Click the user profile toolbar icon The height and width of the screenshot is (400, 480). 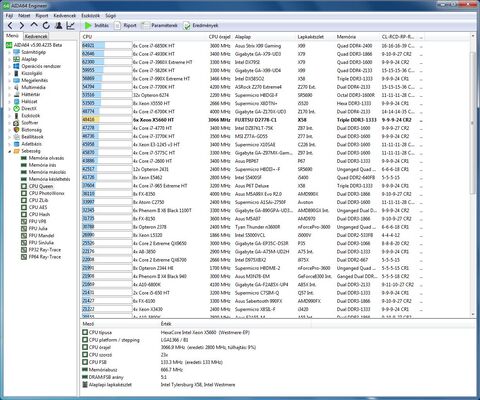click(x=58, y=25)
